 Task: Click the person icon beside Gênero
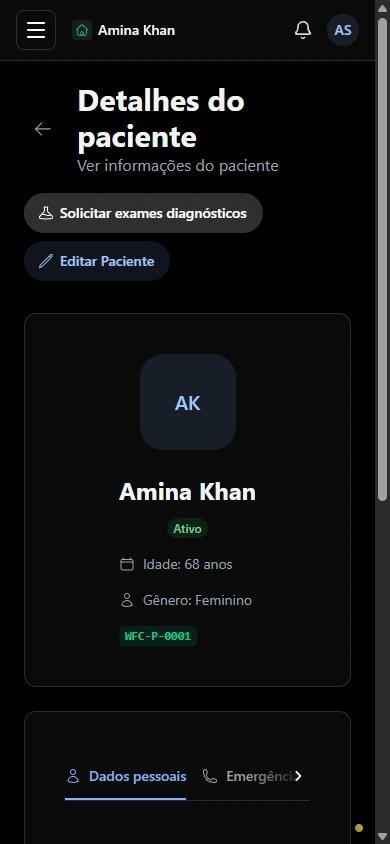point(127,600)
